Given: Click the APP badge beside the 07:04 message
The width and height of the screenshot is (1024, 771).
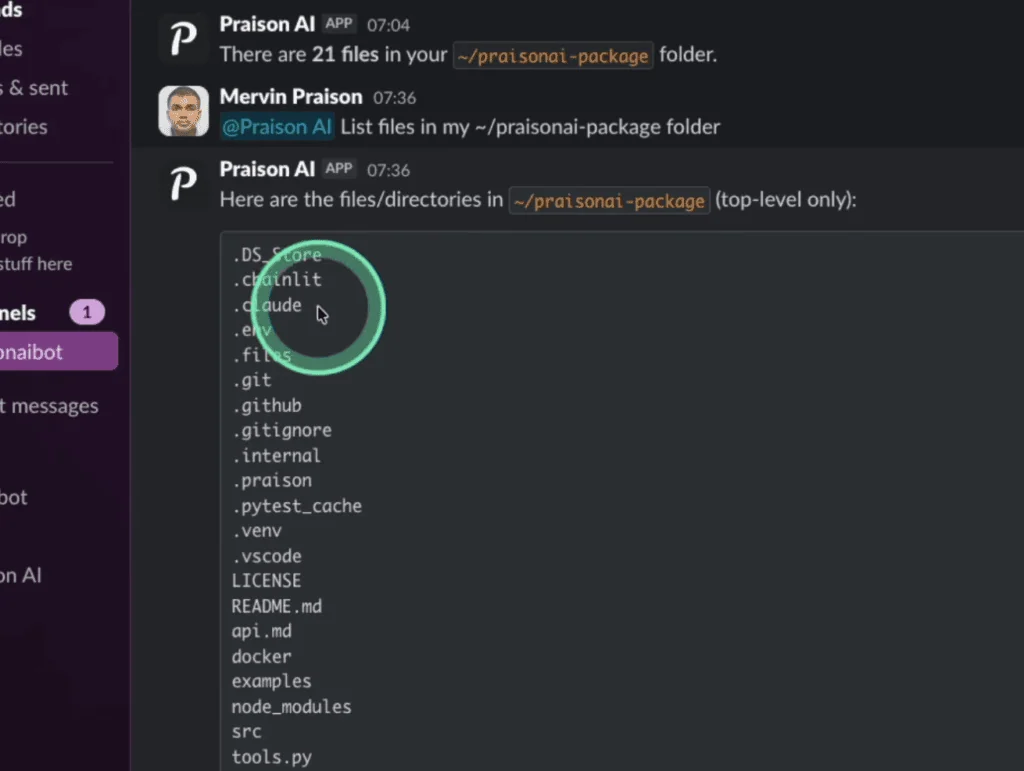Looking at the screenshot, I should [x=340, y=24].
